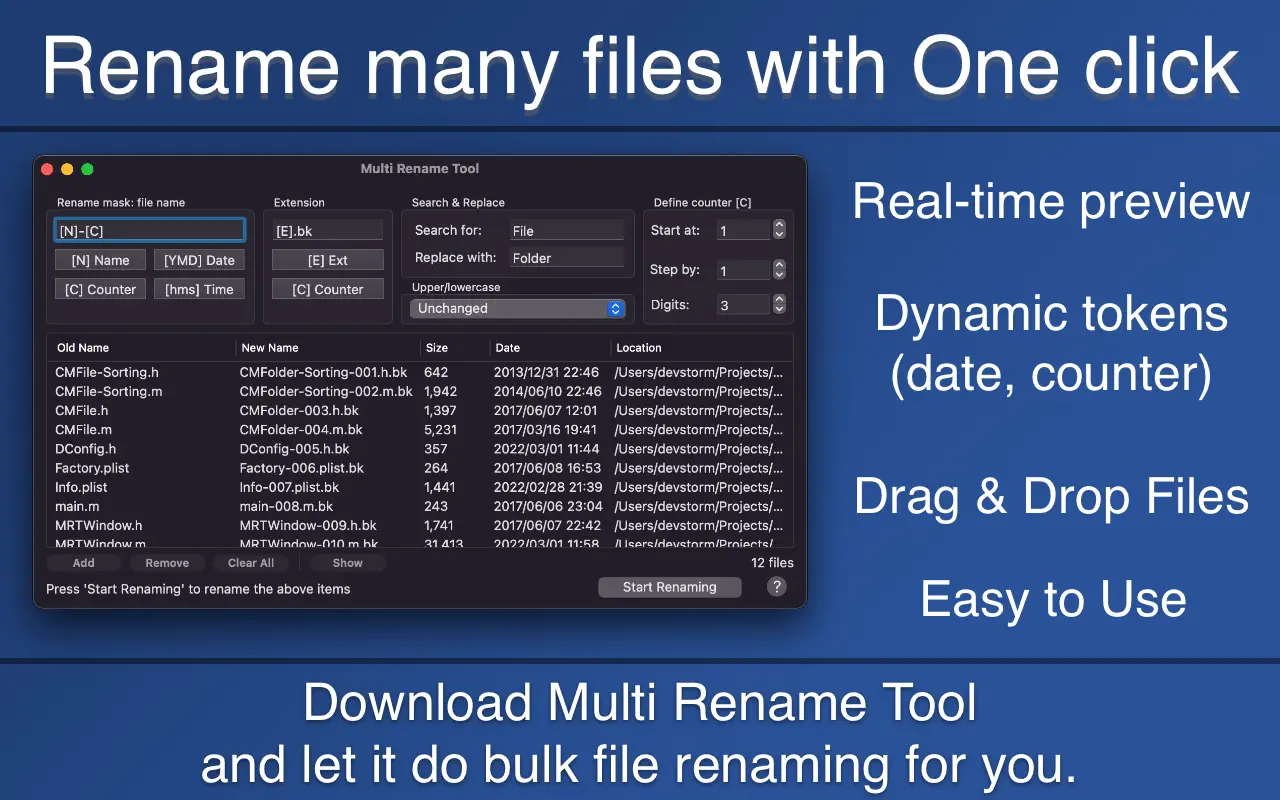Insert the [N] Name token

pos(100,260)
